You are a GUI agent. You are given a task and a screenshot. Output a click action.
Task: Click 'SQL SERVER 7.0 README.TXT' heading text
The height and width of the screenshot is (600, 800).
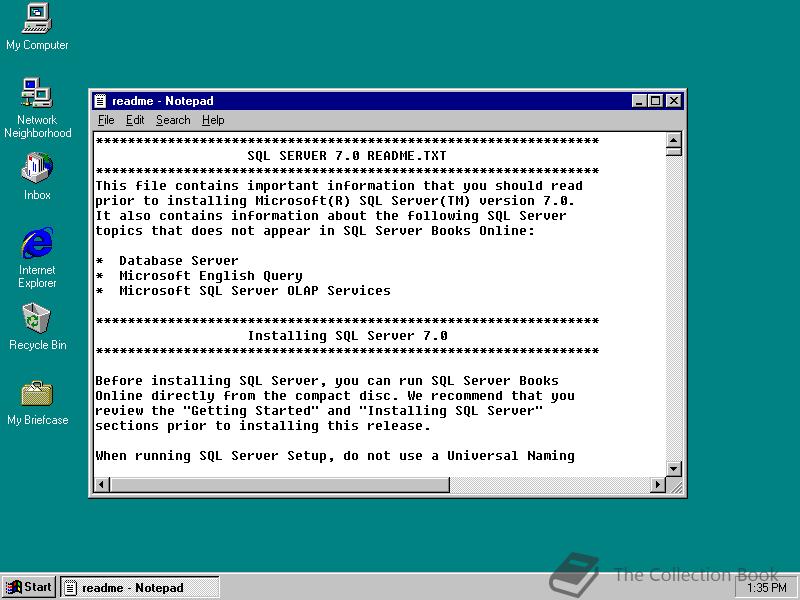coord(347,156)
